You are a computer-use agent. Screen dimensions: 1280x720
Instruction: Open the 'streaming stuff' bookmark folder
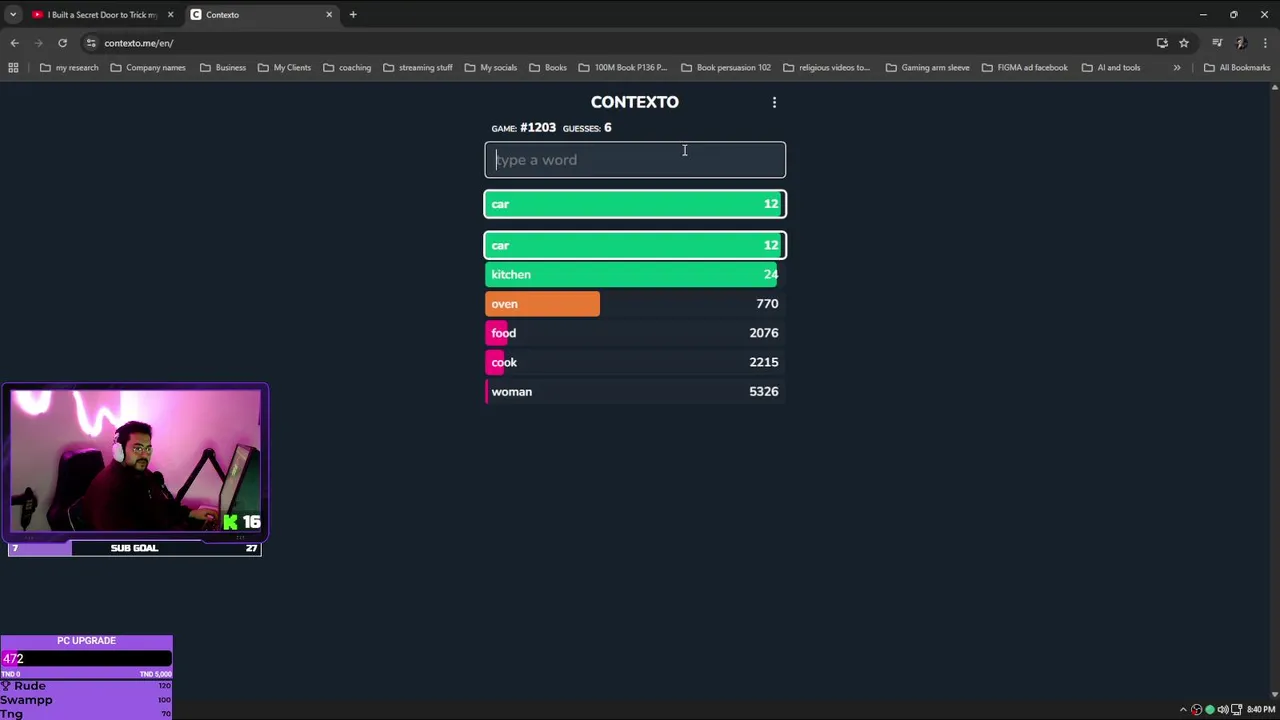coord(418,68)
